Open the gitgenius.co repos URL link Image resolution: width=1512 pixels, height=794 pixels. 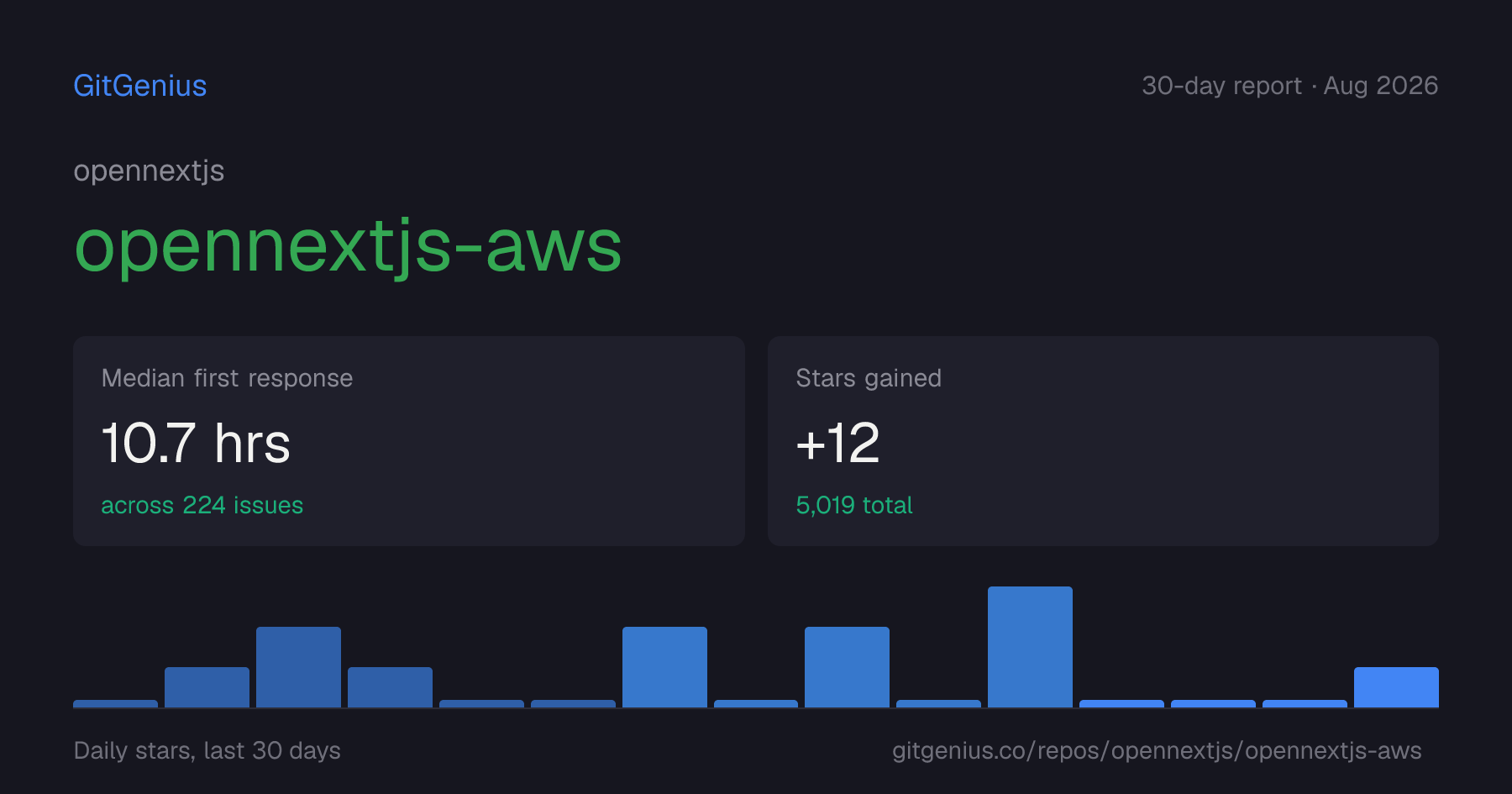[x=1157, y=750]
